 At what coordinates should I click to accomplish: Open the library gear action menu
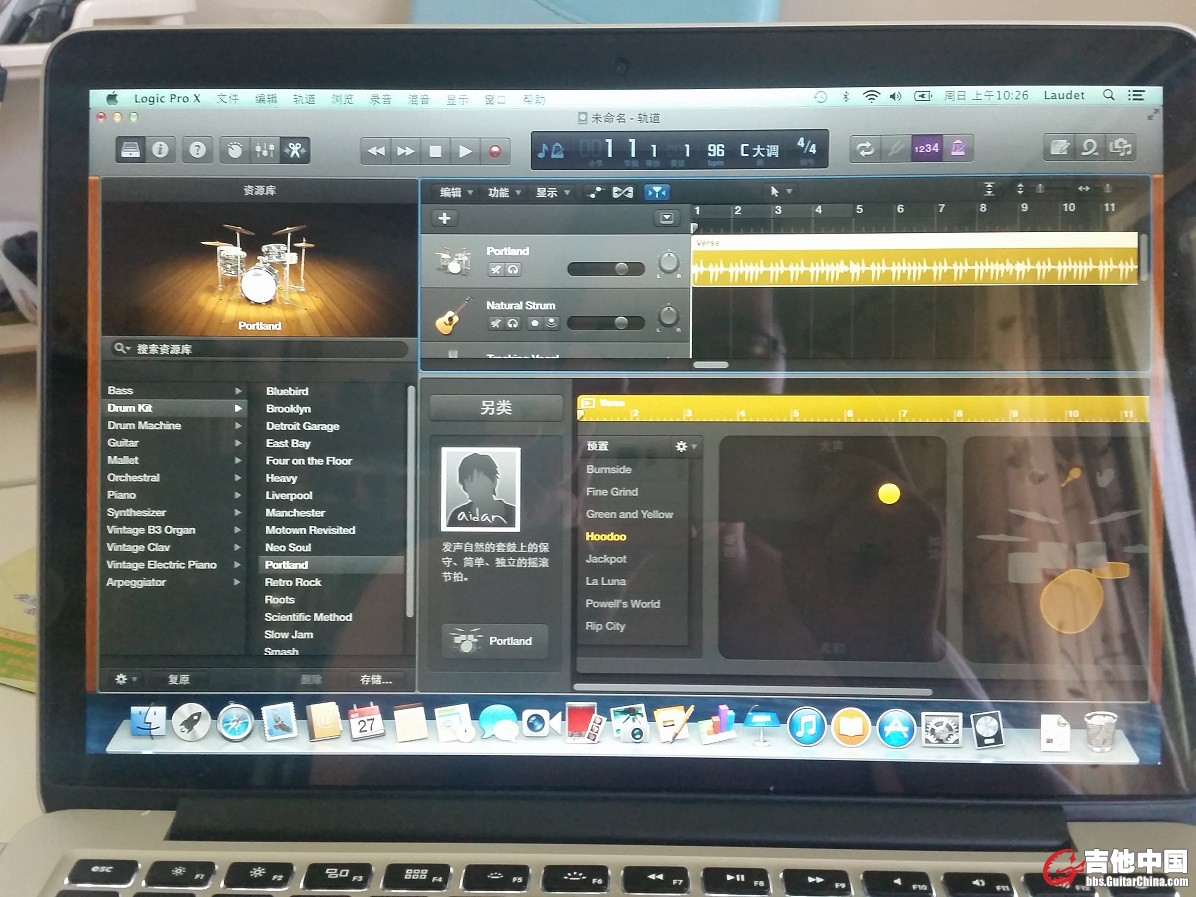124,679
